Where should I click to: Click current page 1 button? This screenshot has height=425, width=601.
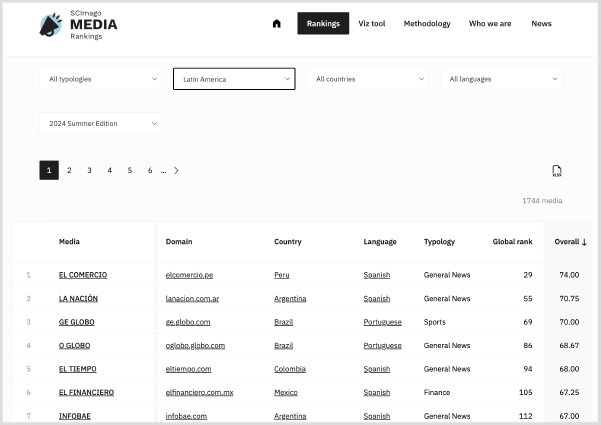[x=49, y=170]
